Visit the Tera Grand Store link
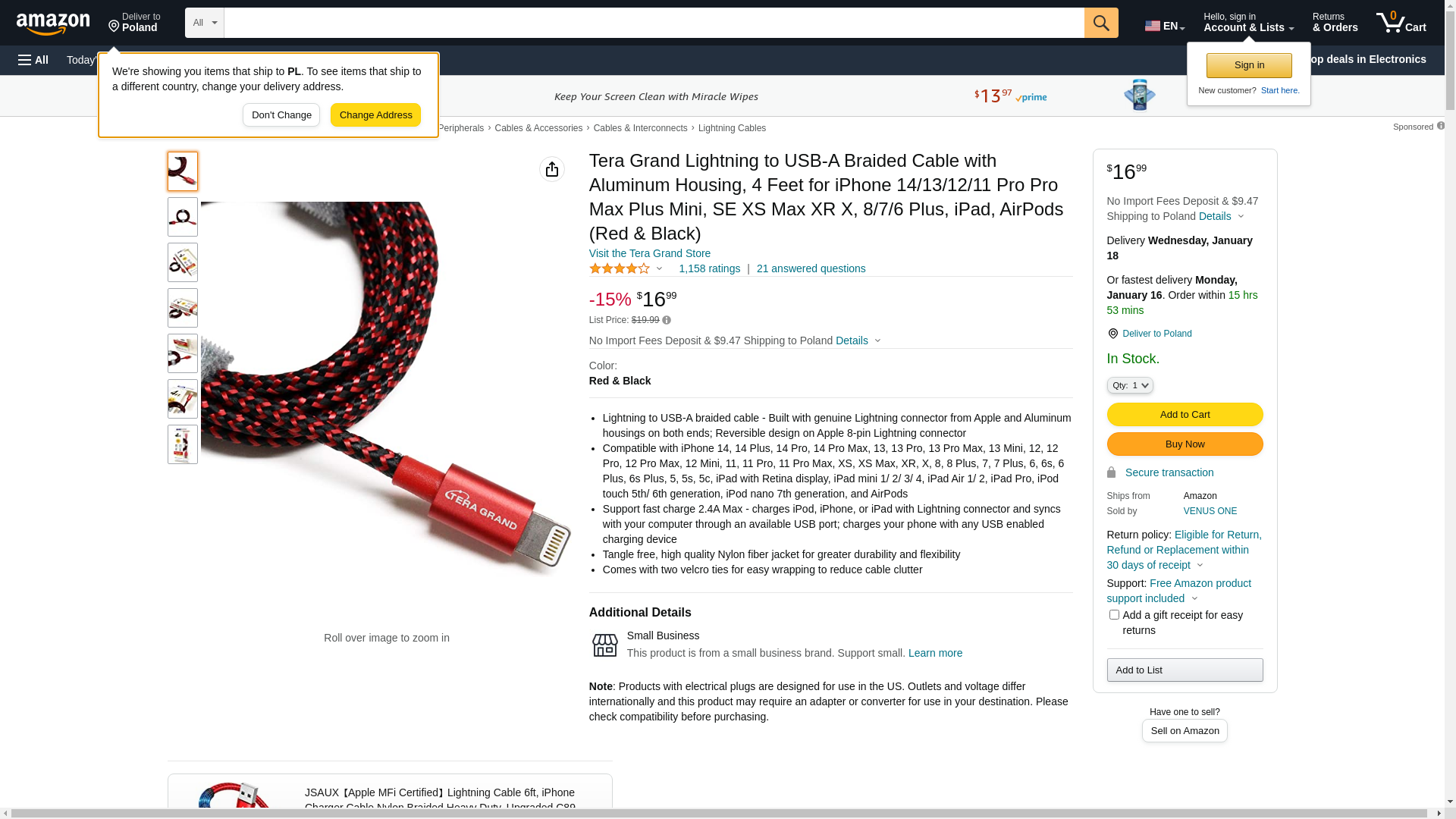1456x819 pixels. [x=650, y=253]
